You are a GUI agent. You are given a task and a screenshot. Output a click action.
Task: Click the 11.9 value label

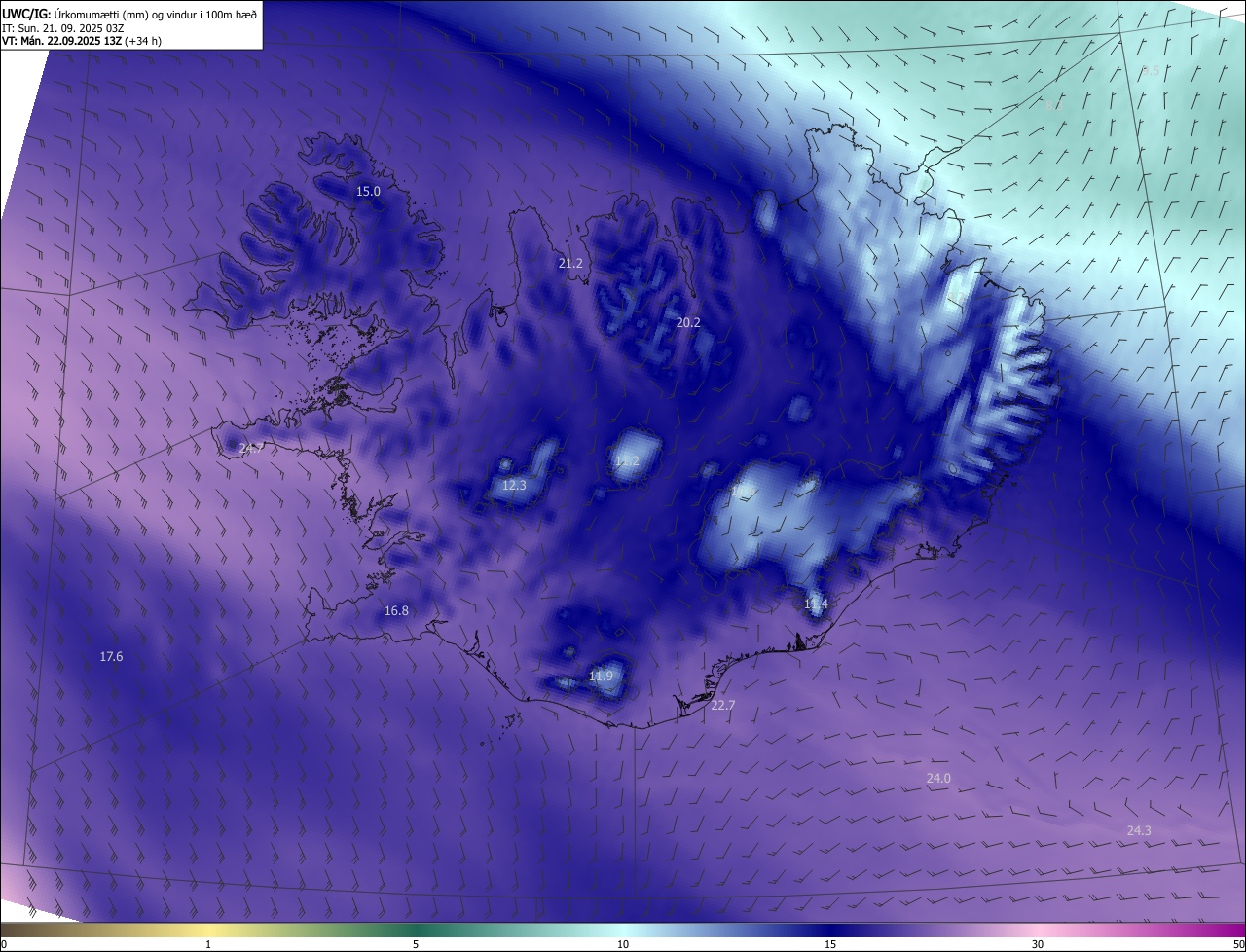(602, 676)
